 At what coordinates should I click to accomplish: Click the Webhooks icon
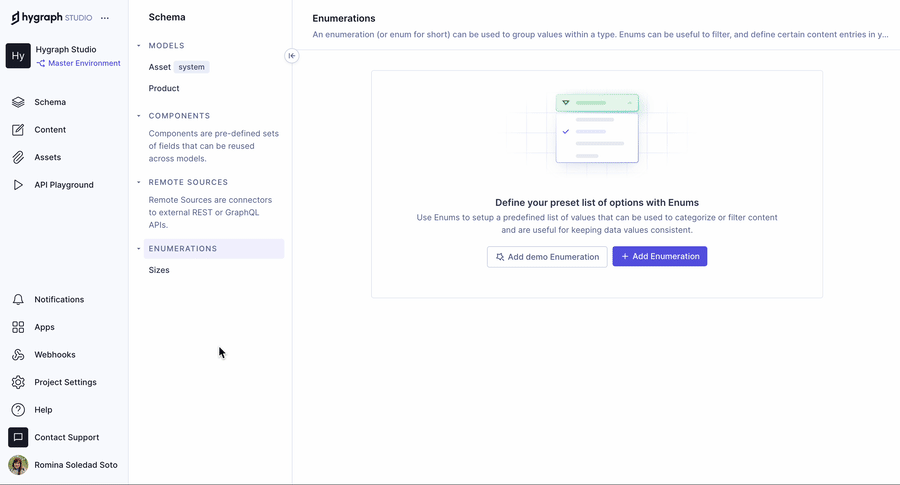[18, 355]
